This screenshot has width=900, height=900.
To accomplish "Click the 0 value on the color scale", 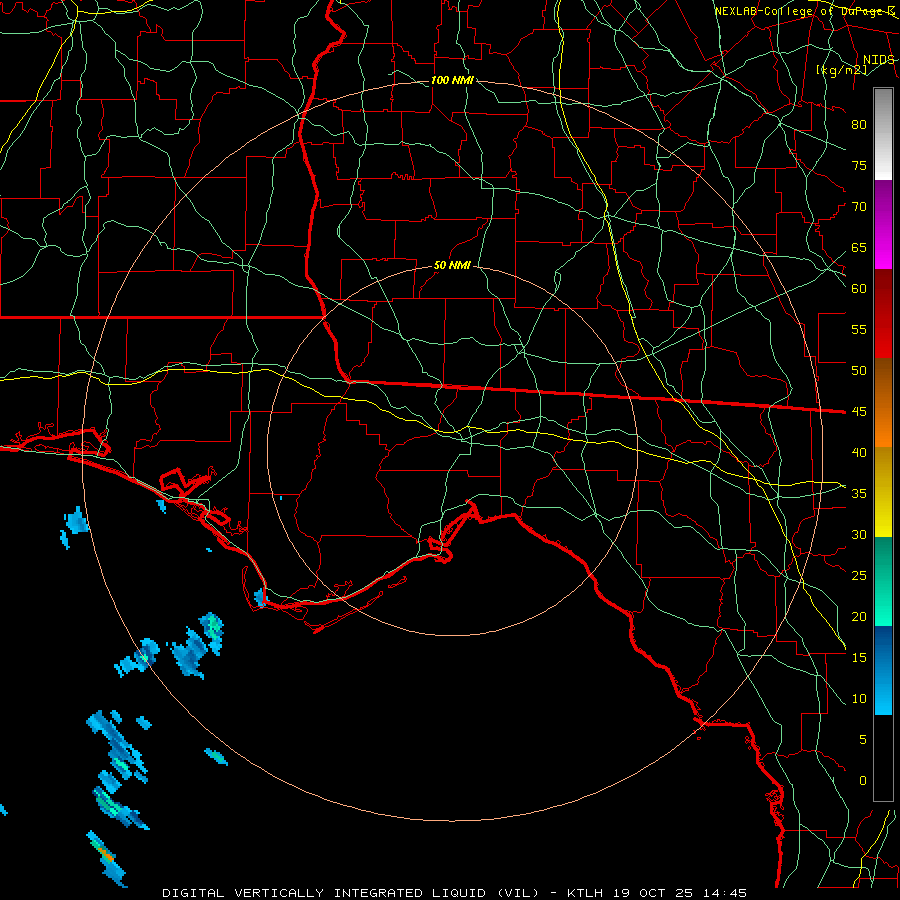I will click(863, 781).
